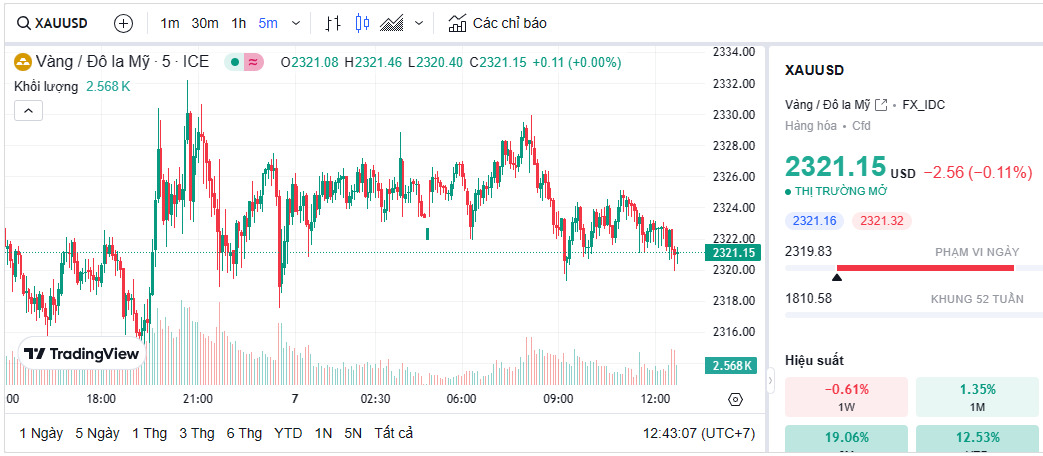Select the 1h interval
1043x456 pixels.
(x=238, y=23)
